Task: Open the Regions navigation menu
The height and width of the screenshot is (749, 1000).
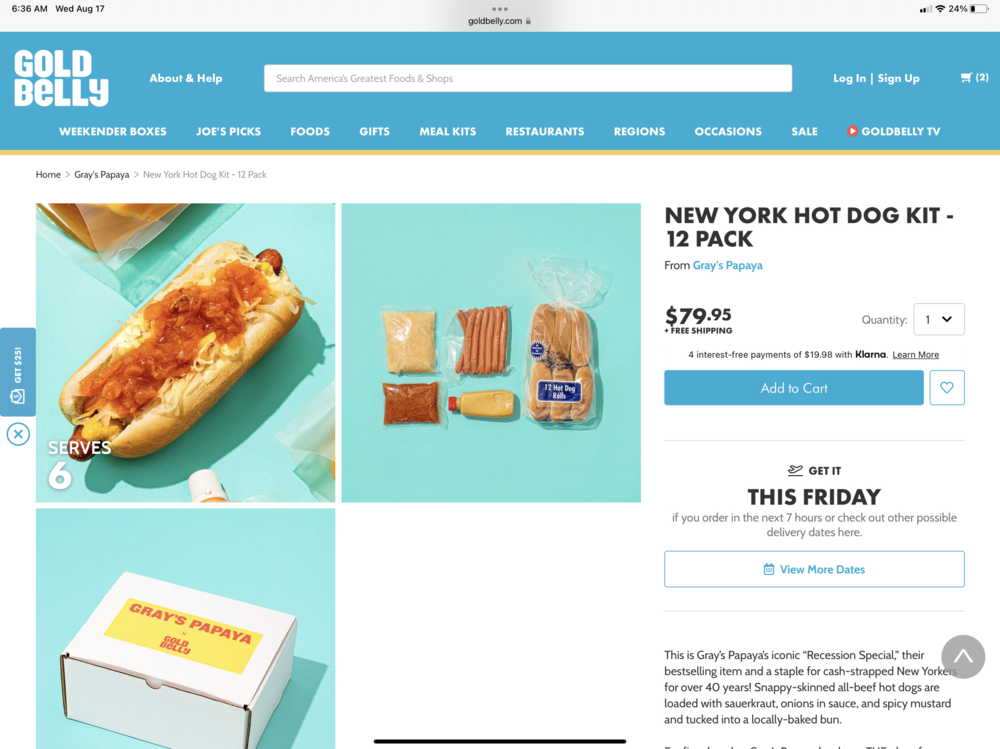Action: 639,131
